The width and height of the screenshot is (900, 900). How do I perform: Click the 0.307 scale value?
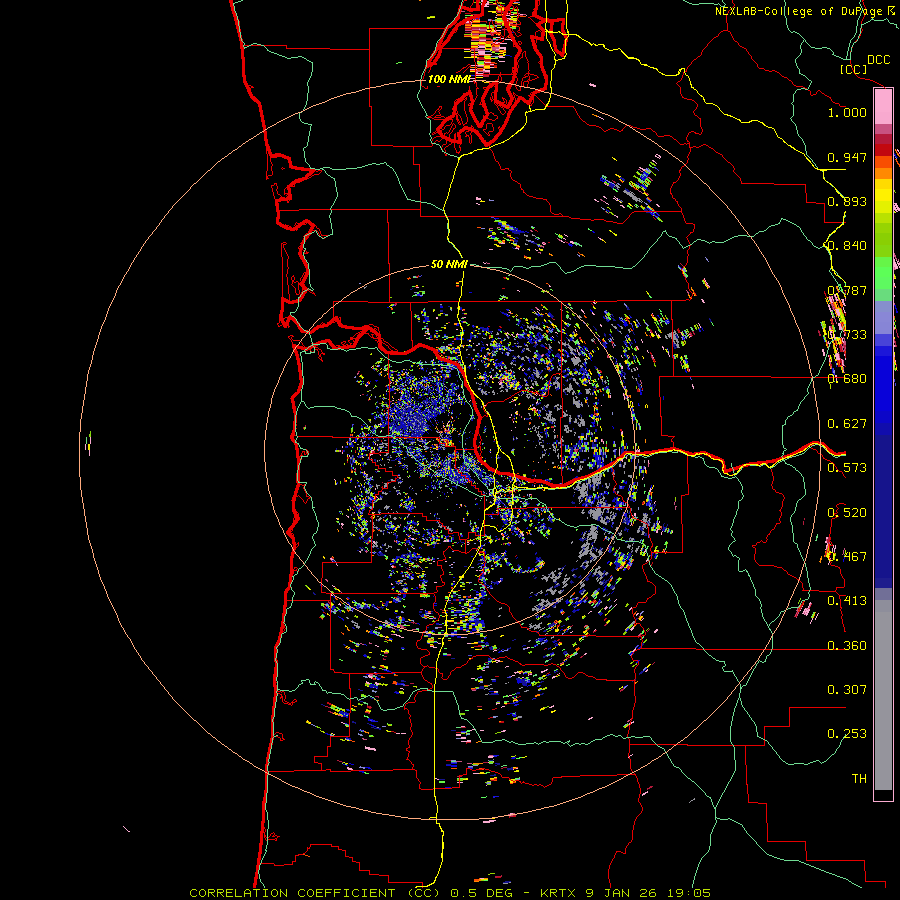pos(847,690)
